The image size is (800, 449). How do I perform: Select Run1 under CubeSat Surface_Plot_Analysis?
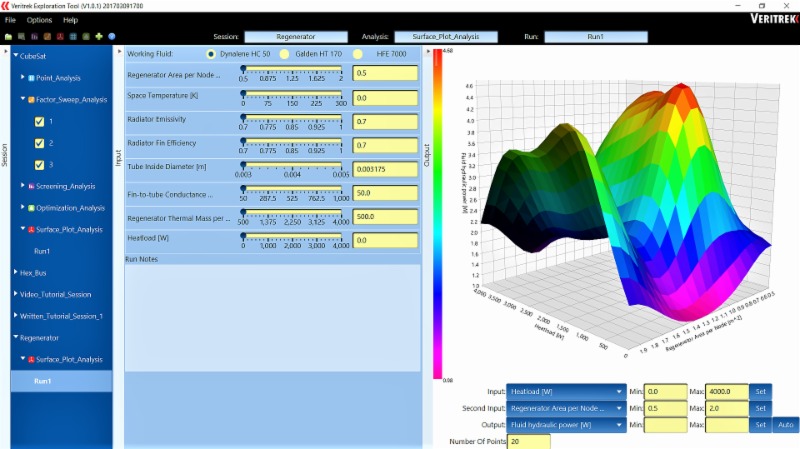(x=42, y=251)
